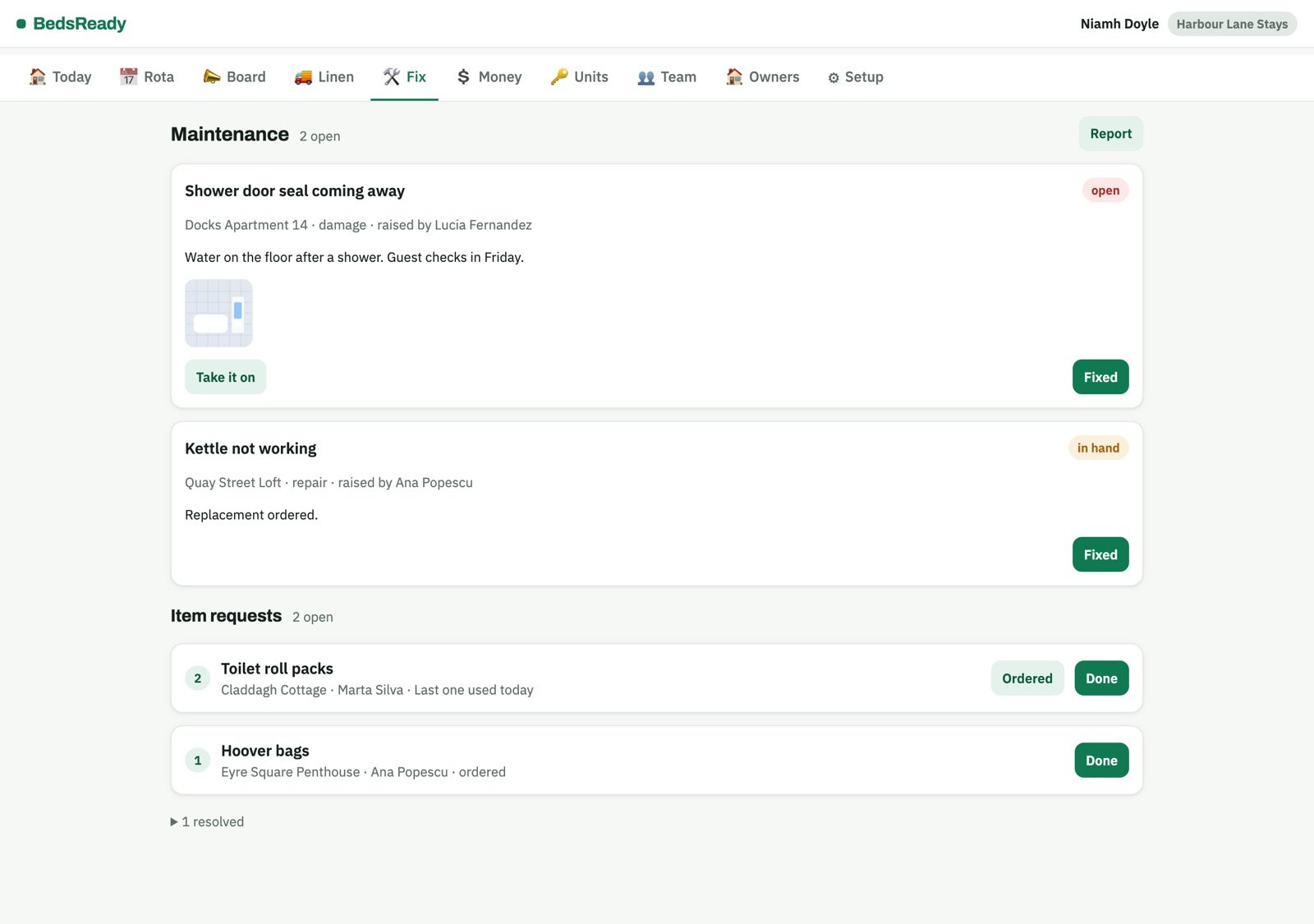Screen dimensions: 1314x924
Task: Click the Hoover bags title
Action: (265, 751)
